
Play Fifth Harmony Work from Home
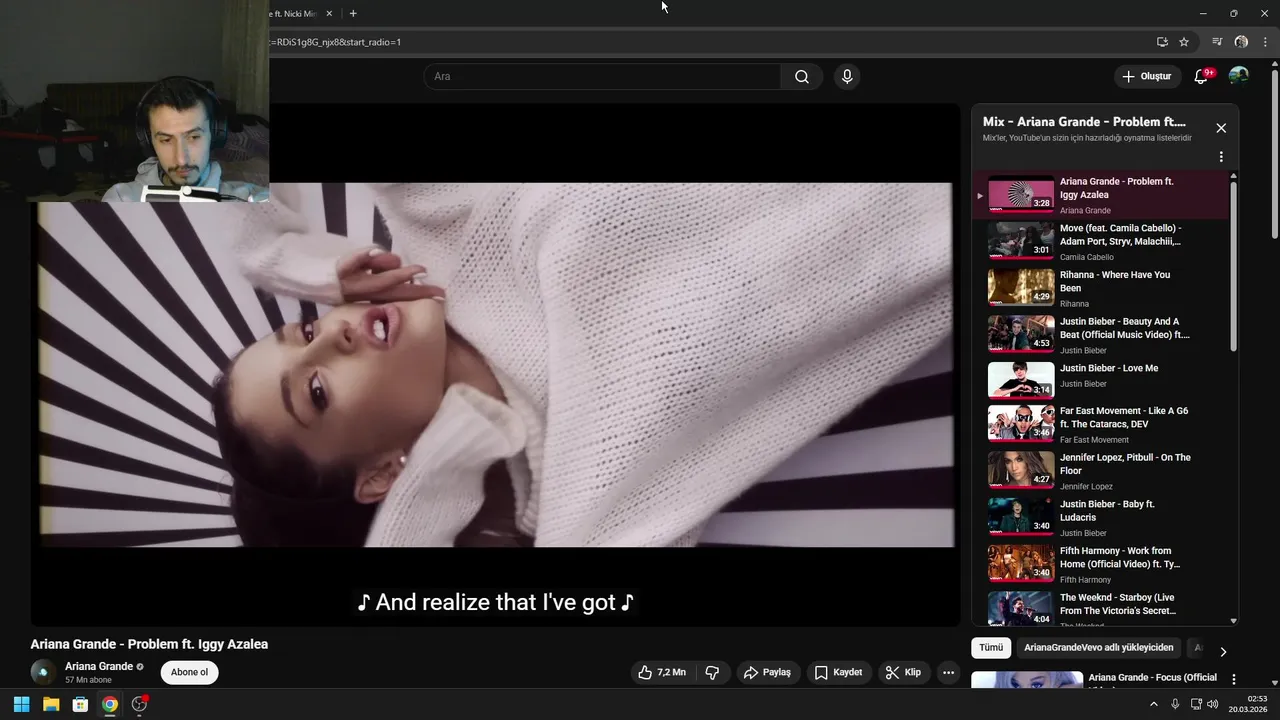(1102, 564)
